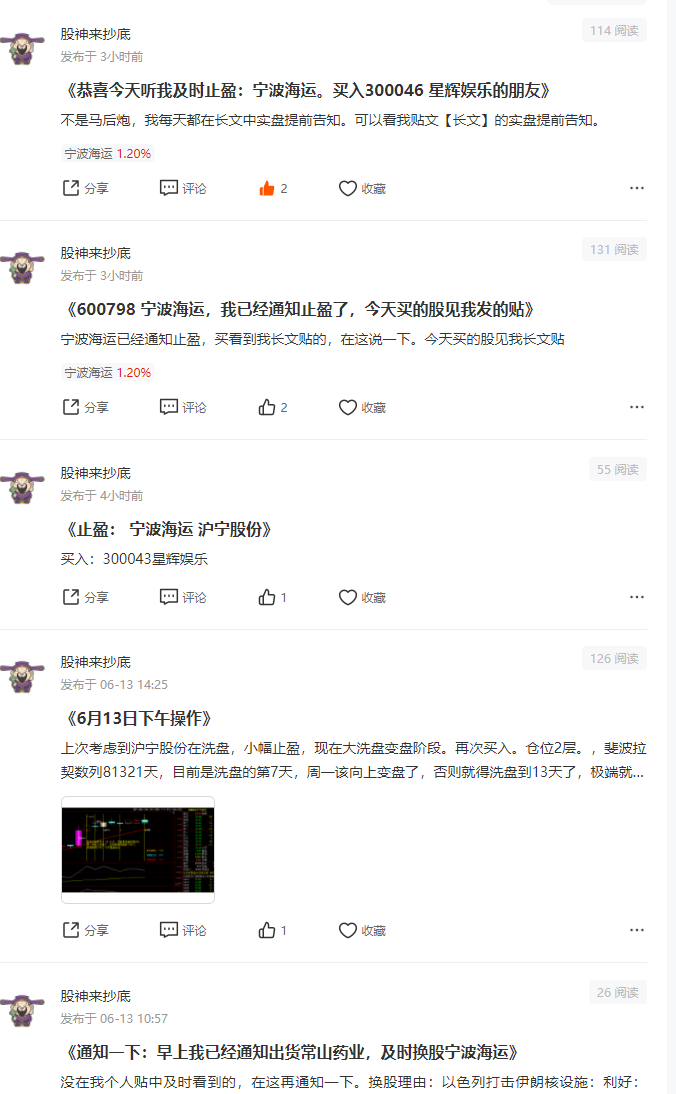Open the 通知一下 早上我已经通知出货常山药业 post title

pyautogui.click(x=293, y=1052)
